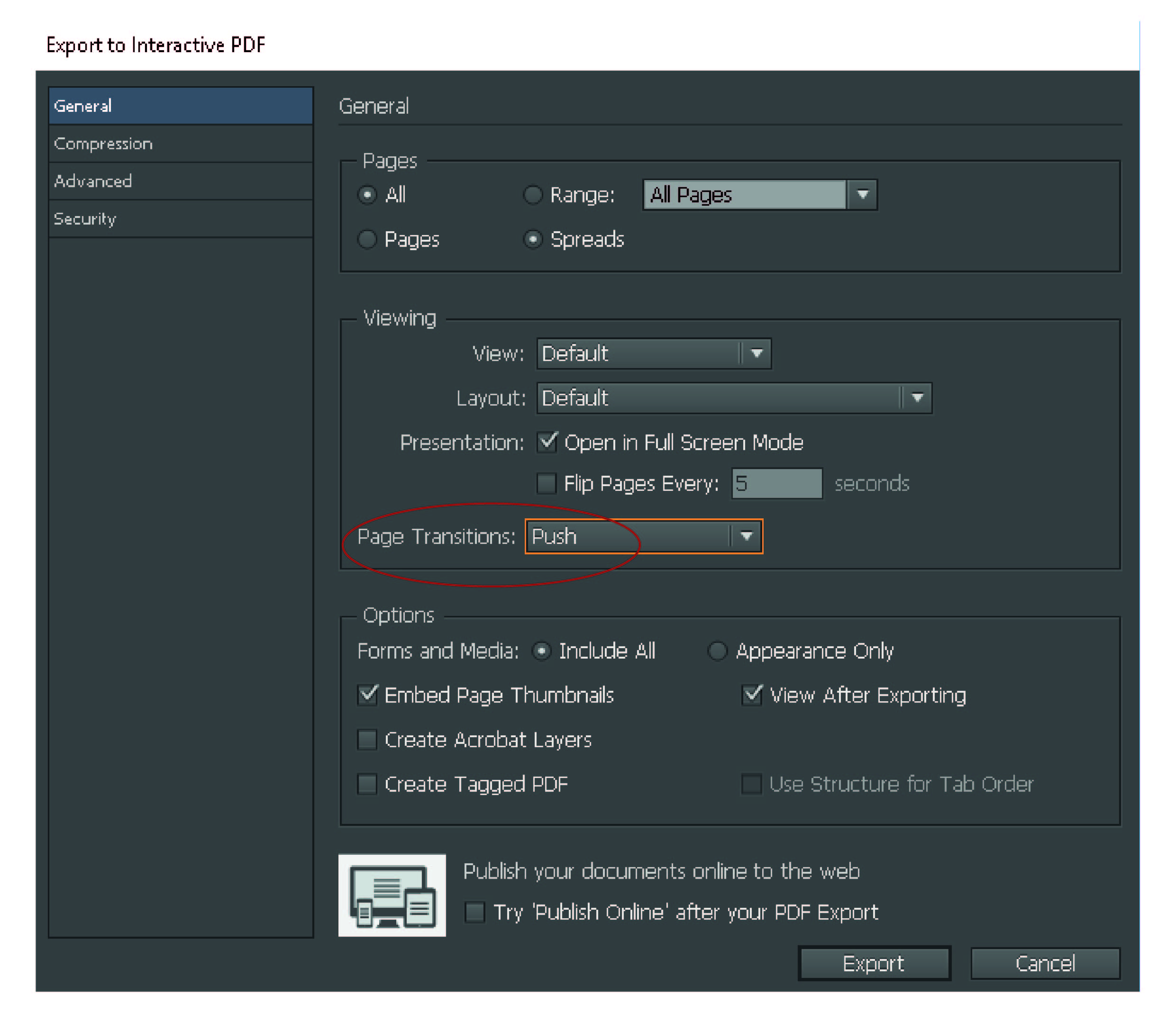Select the Range radio button

(532, 195)
